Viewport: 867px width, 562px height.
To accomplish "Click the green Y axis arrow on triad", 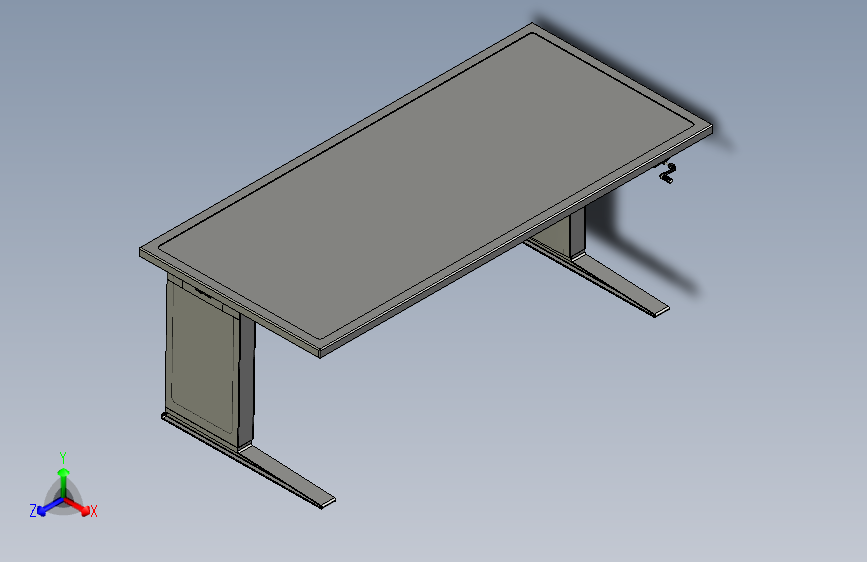I will point(64,481).
